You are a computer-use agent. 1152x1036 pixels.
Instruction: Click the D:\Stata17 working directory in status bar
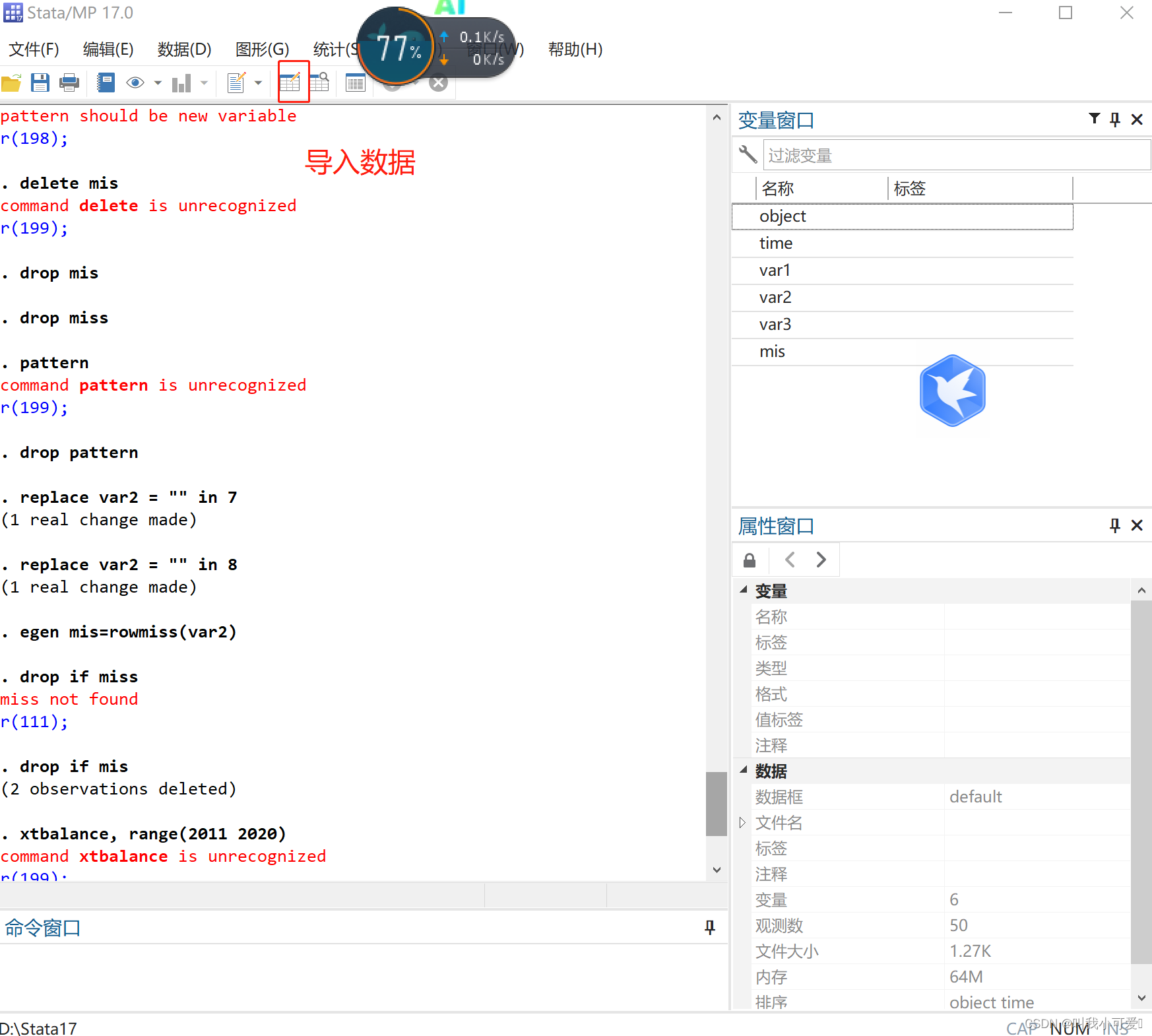pos(38,1028)
